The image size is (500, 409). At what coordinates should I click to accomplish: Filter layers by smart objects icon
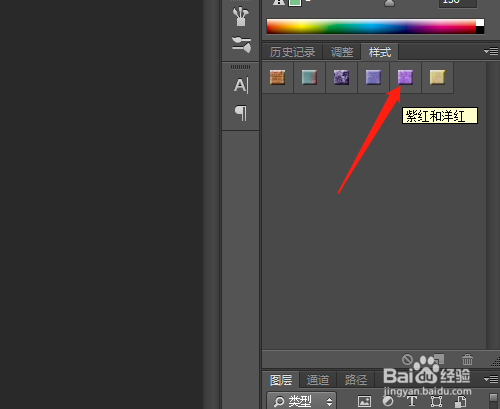click(461, 401)
